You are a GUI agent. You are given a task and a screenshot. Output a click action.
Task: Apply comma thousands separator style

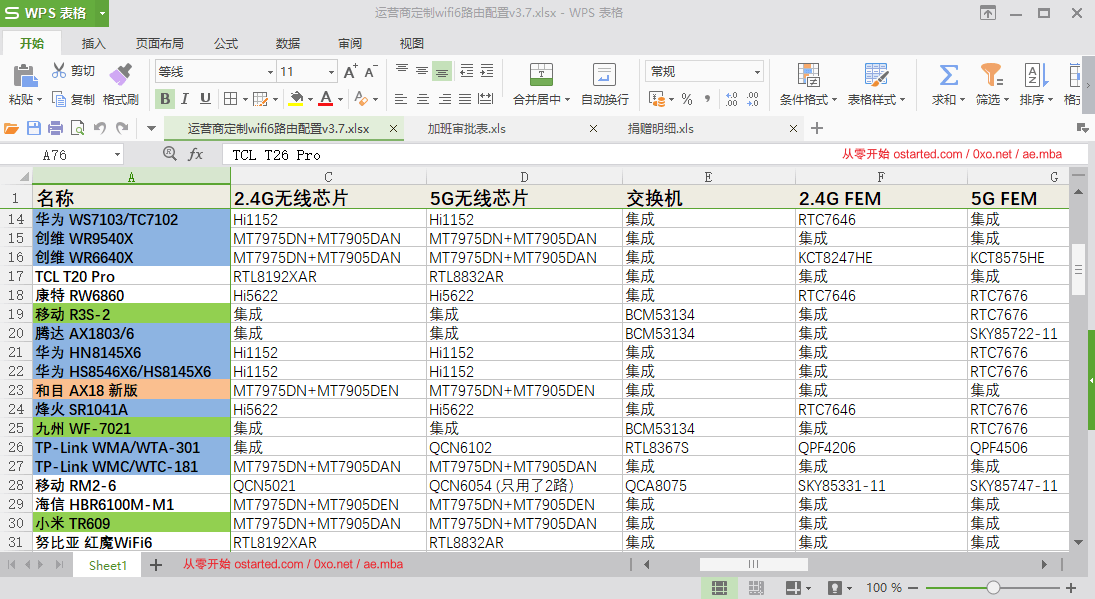click(x=707, y=99)
